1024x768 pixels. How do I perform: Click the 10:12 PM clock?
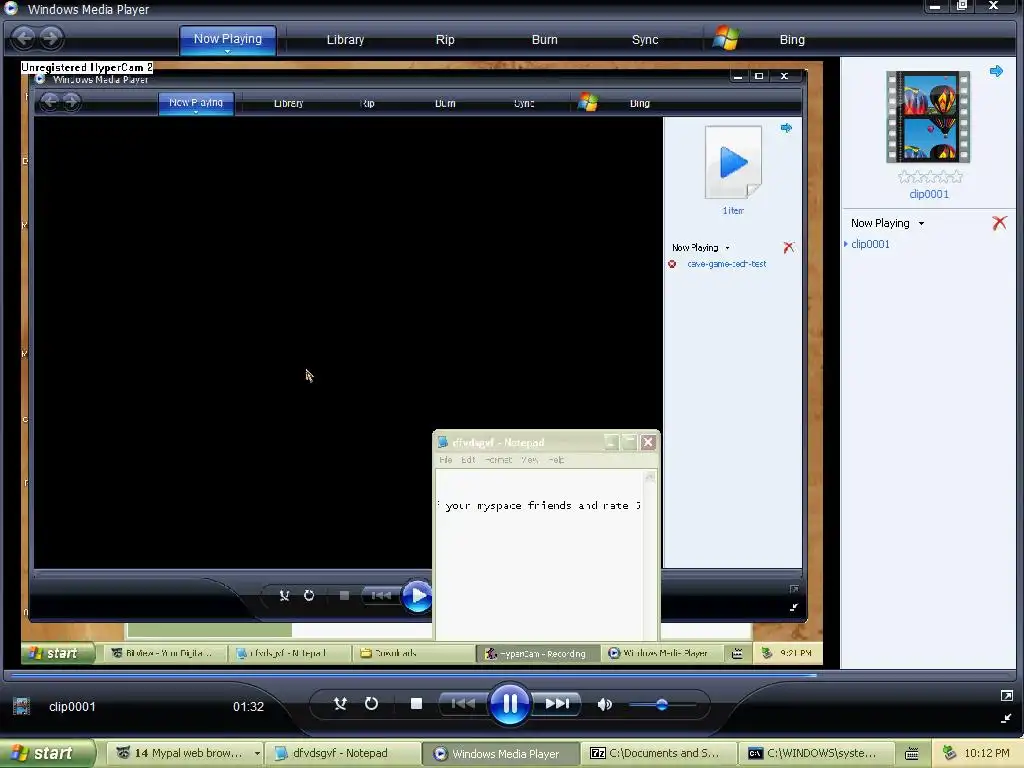[987, 753]
